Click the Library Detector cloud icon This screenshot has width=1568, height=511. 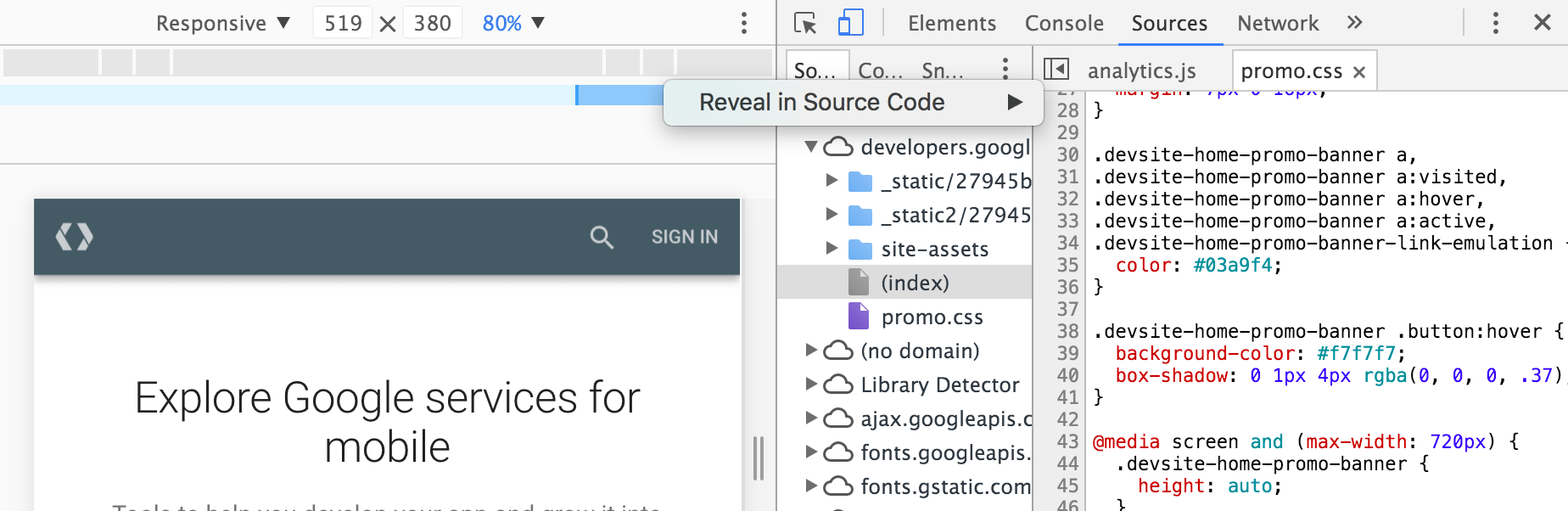[x=838, y=385]
